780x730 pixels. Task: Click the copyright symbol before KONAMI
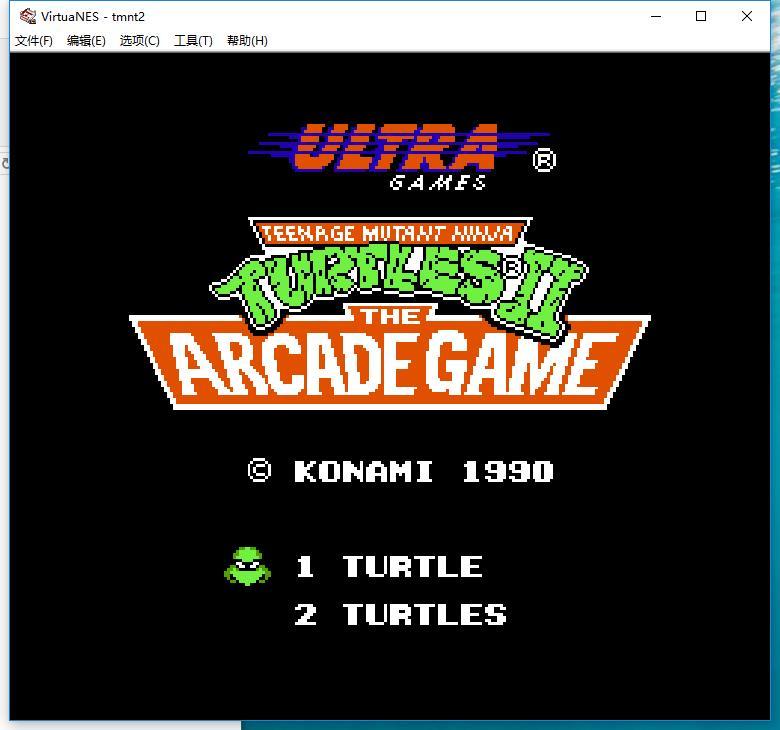tap(259, 471)
